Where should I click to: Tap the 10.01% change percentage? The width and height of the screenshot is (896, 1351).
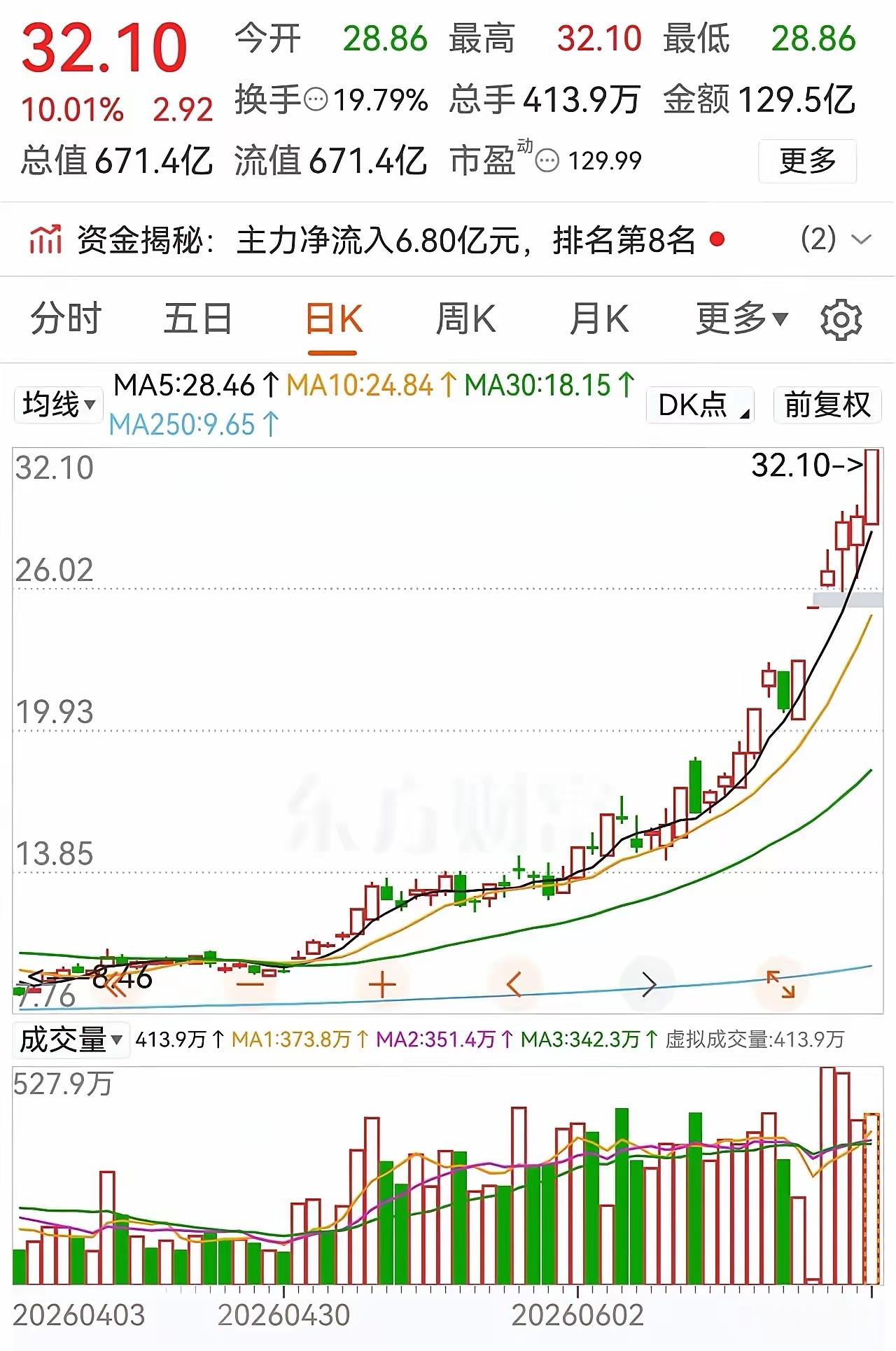(x=72, y=110)
